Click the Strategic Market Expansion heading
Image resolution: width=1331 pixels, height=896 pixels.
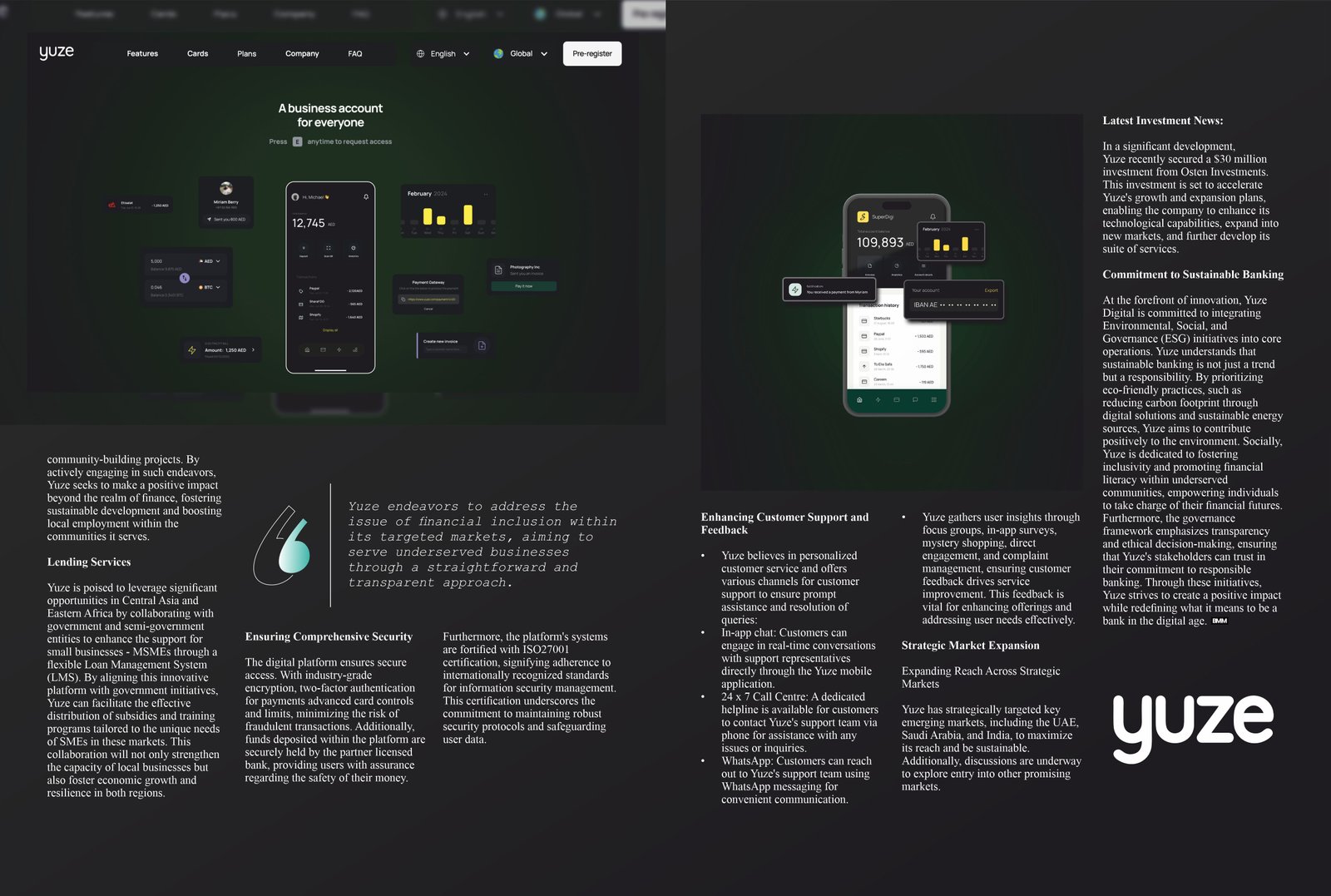click(971, 646)
